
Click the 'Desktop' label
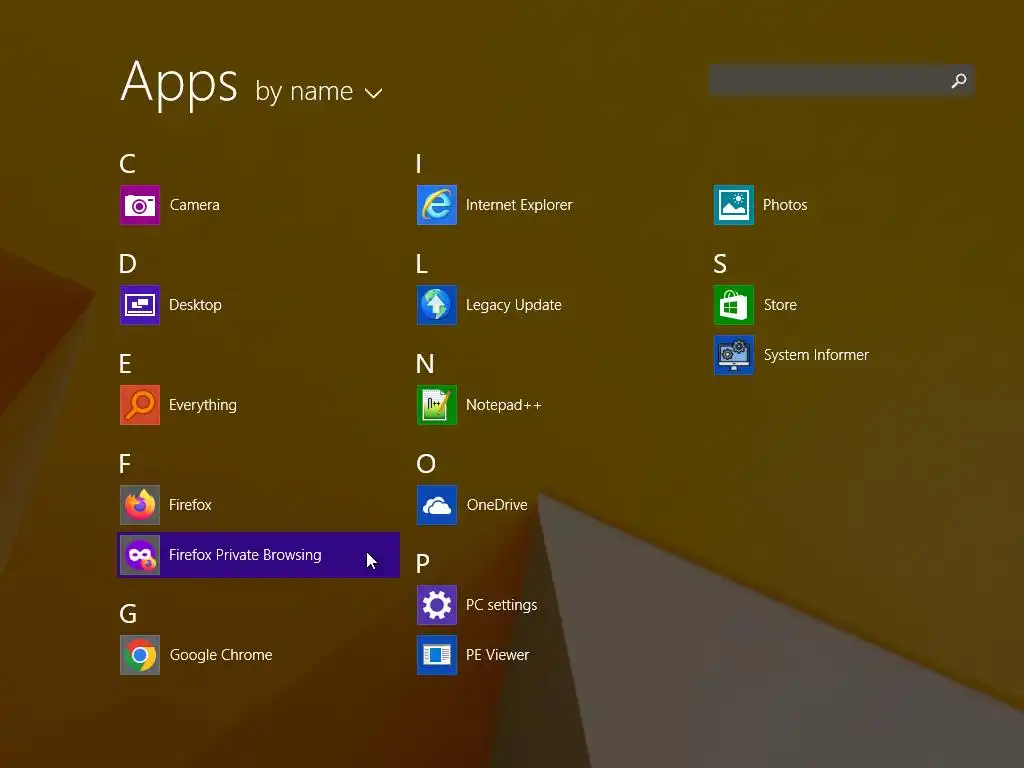click(195, 305)
